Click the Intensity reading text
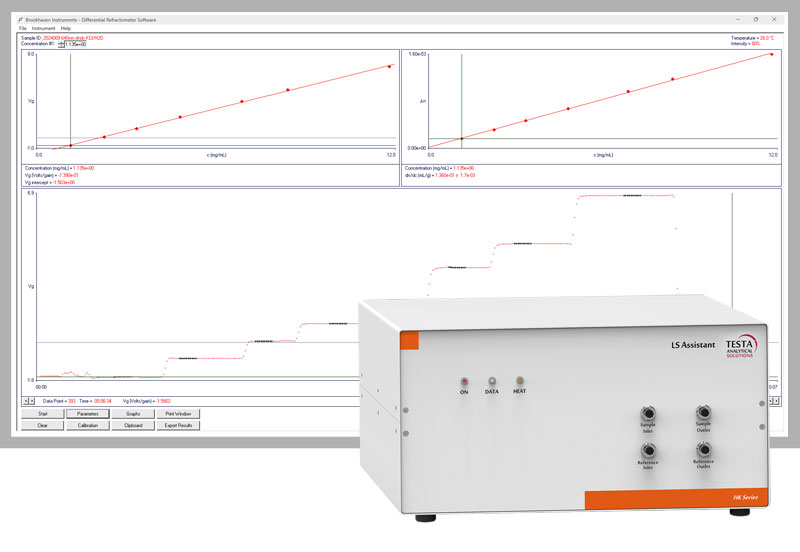Image resolution: width=800 pixels, height=552 pixels. (745, 44)
